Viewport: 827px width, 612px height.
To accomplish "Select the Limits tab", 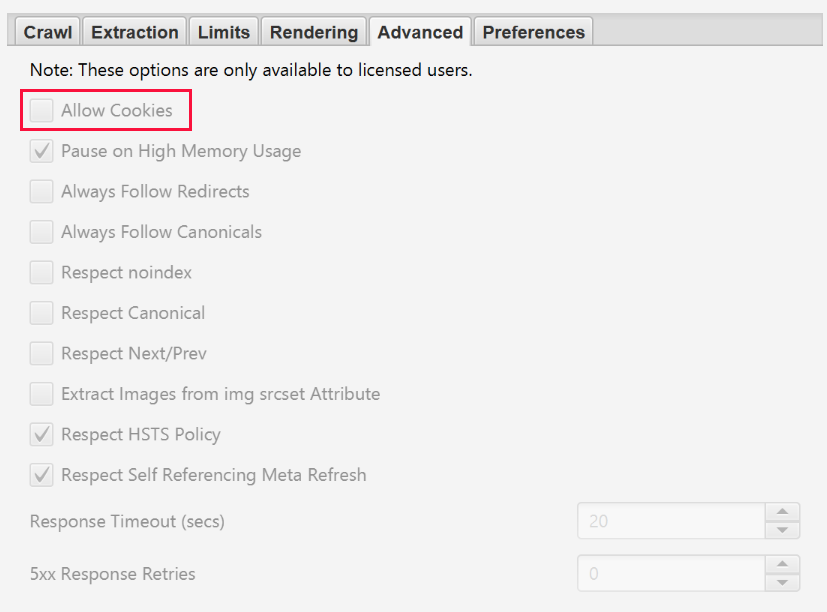I will coord(224,32).
